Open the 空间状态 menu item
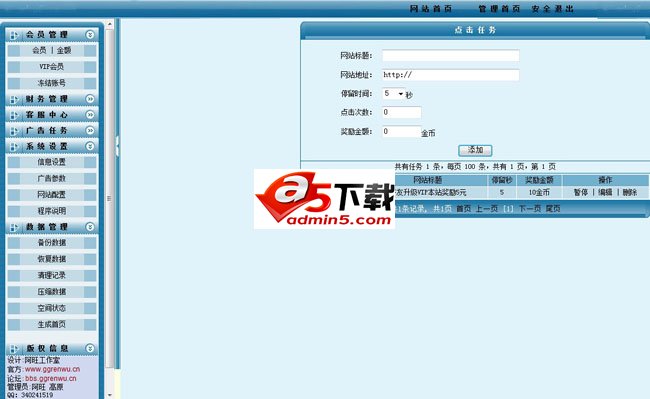The width and height of the screenshot is (650, 399). 51,308
